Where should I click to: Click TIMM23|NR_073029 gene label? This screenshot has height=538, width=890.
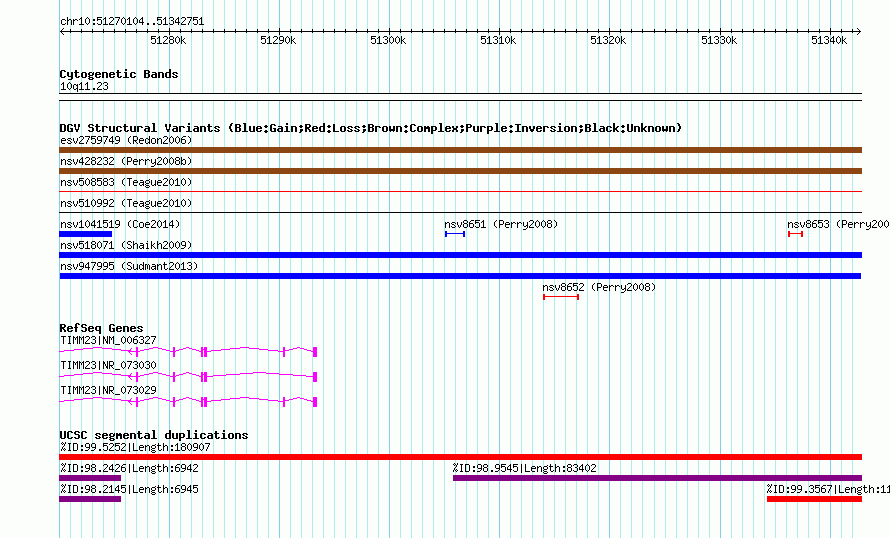pyautogui.click(x=108, y=390)
